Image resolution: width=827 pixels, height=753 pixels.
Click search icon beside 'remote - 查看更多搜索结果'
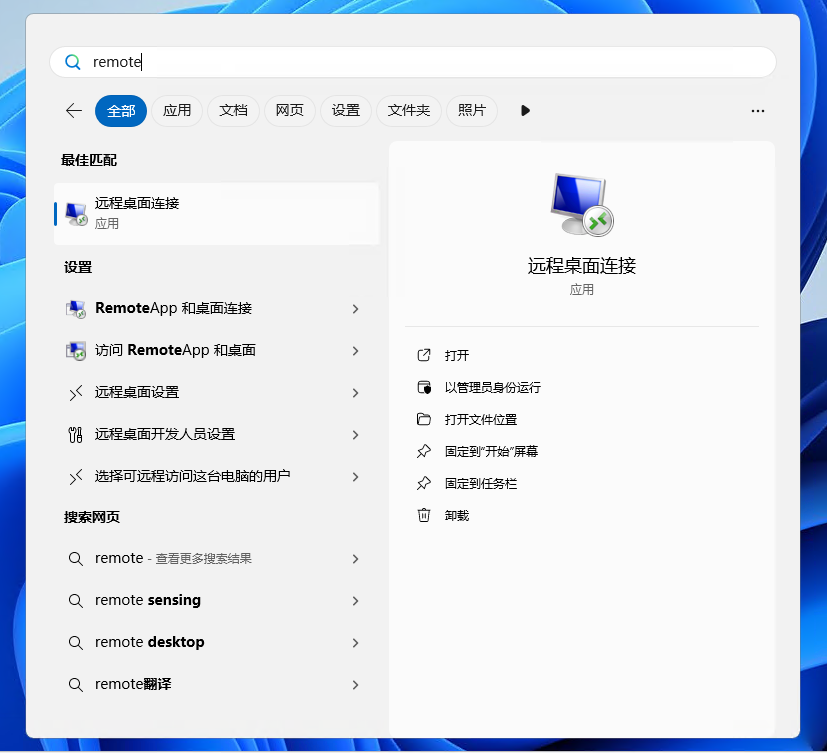coord(76,559)
